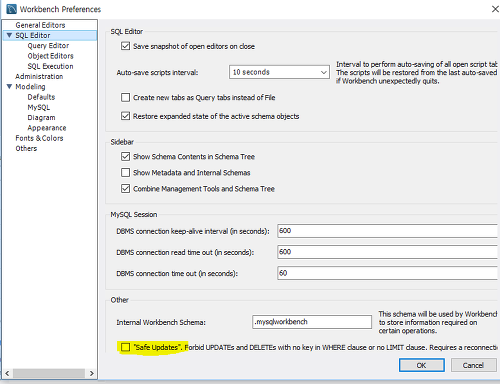Viewport: 500px width, 384px height.
Task: Click the sidebar horizontal scrollbar thumb
Action: 49,373
